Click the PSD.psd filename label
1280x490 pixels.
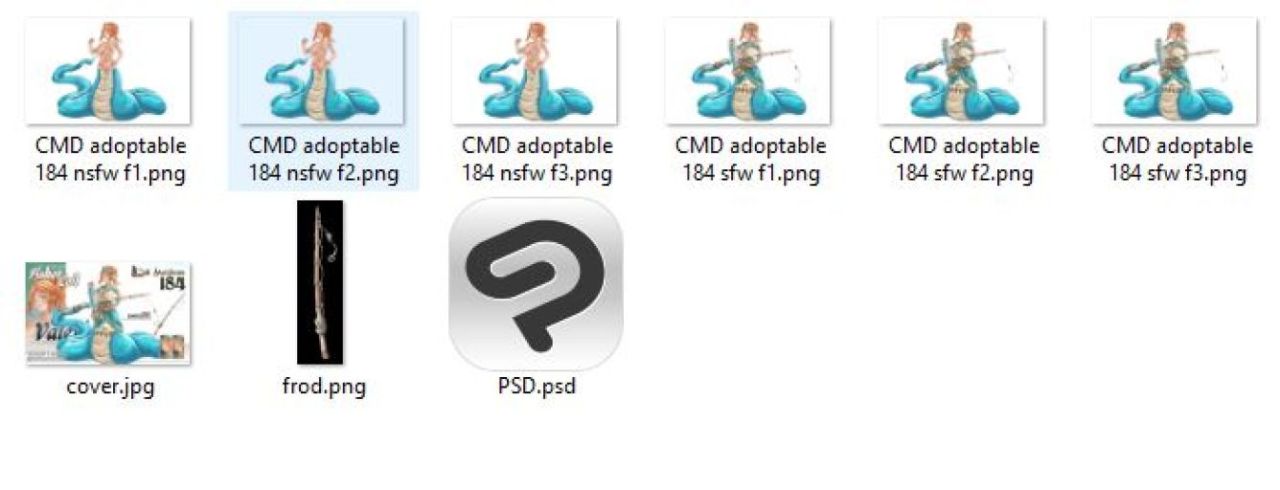coord(536,386)
